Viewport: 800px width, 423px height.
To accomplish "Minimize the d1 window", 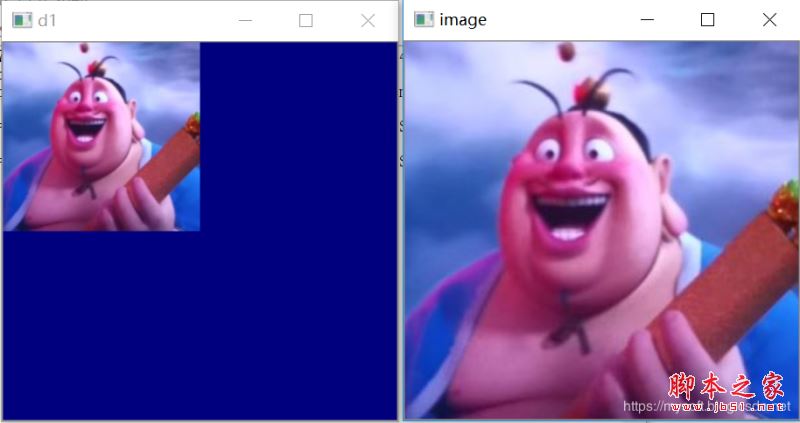I will (245, 20).
